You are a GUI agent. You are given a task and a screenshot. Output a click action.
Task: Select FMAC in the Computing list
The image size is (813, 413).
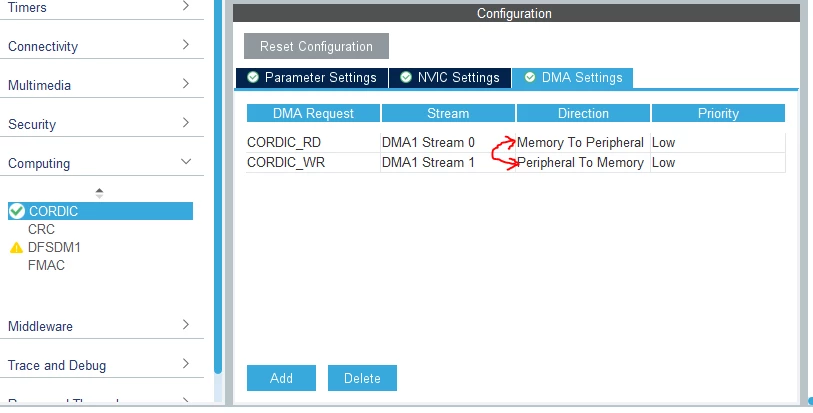point(47,265)
